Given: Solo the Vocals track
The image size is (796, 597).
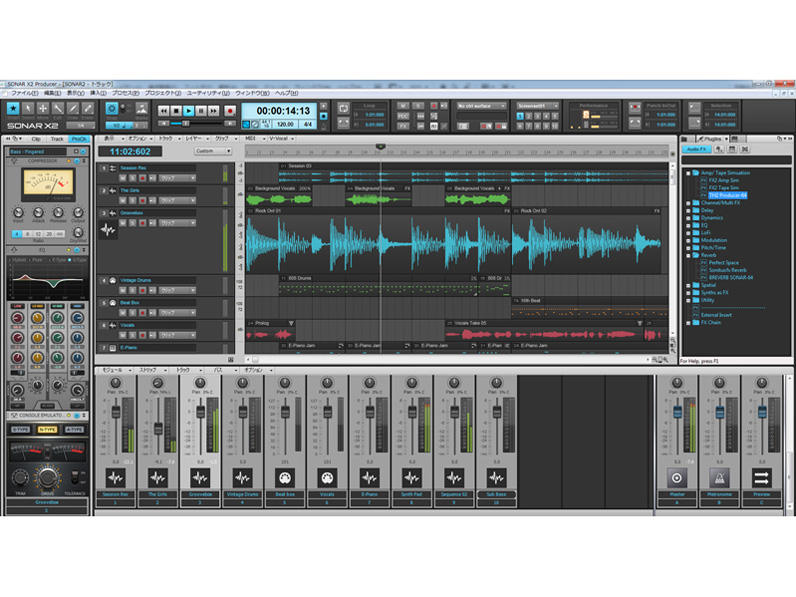Looking at the screenshot, I should click(132, 335).
